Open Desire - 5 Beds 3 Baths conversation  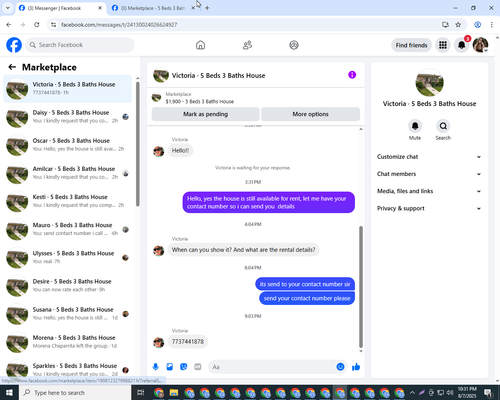coord(67,286)
